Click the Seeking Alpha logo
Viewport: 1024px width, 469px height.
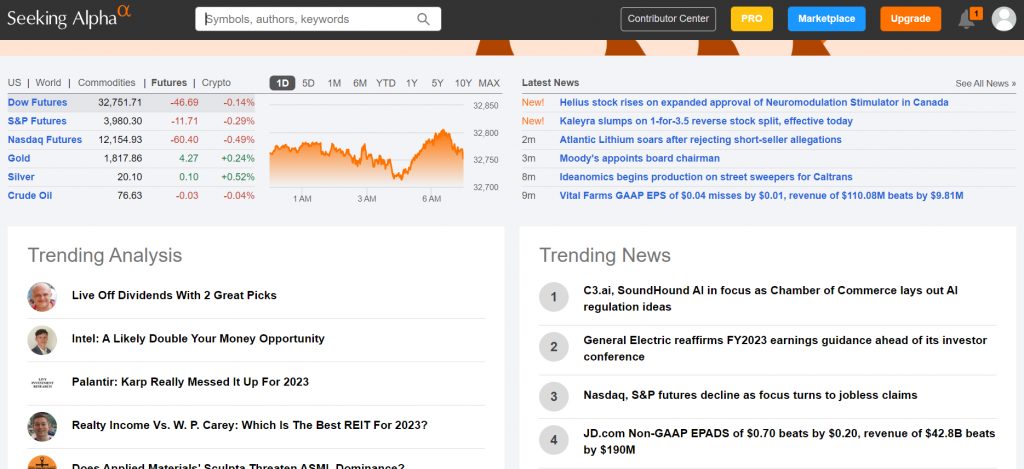point(66,18)
